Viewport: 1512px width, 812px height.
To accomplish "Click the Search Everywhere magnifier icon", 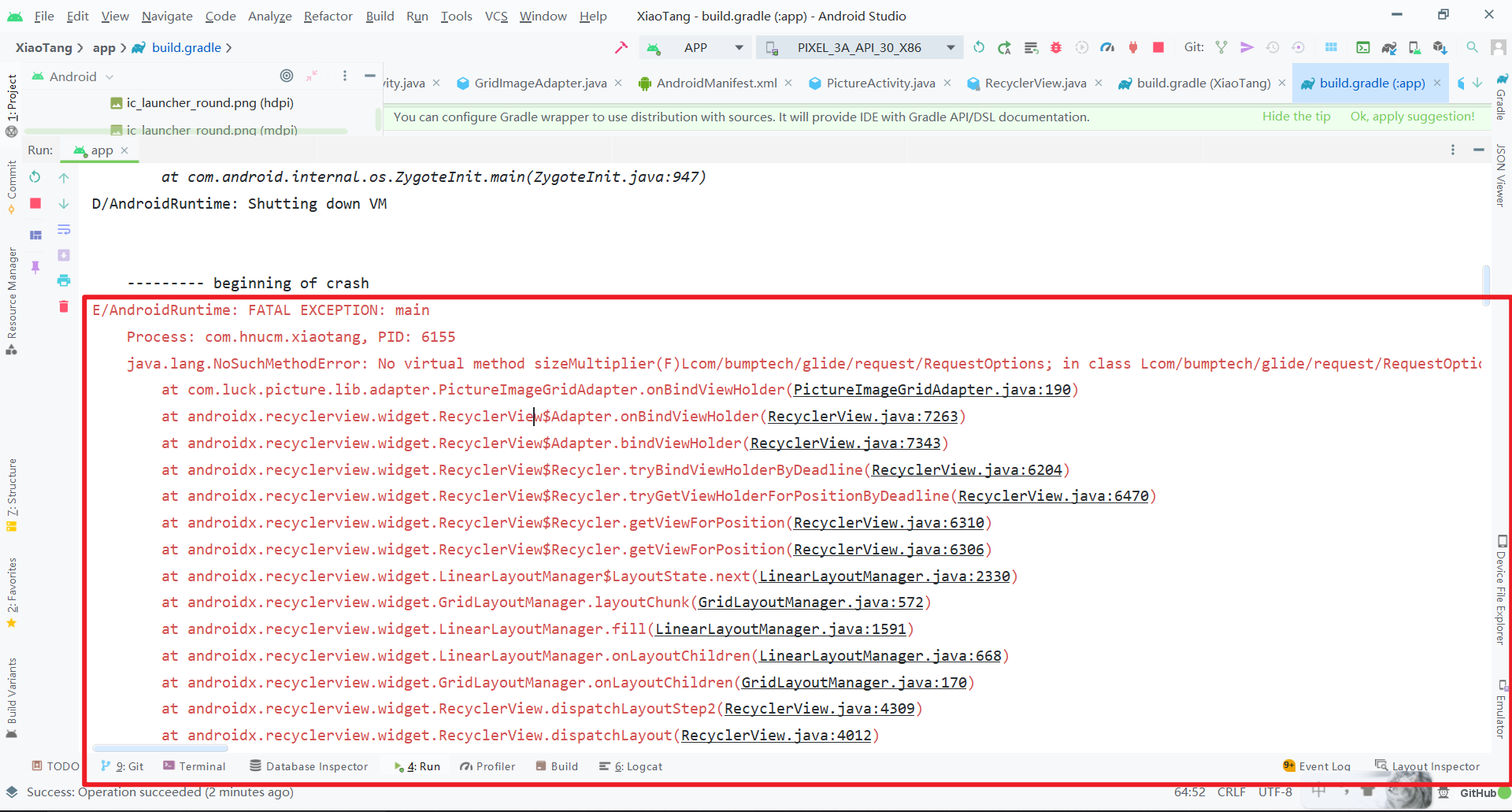I will pyautogui.click(x=1472, y=47).
